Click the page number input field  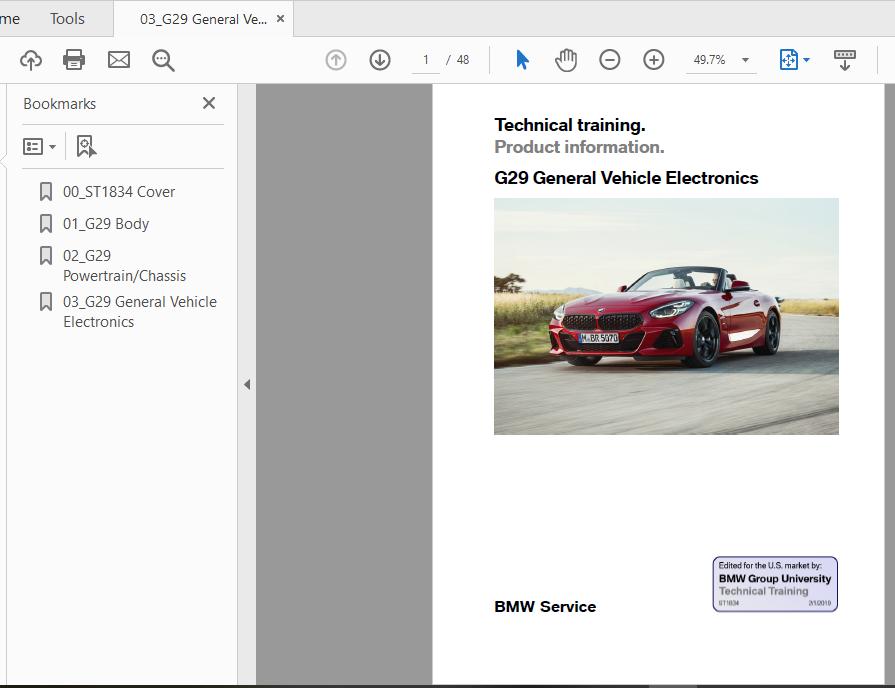click(x=426, y=60)
